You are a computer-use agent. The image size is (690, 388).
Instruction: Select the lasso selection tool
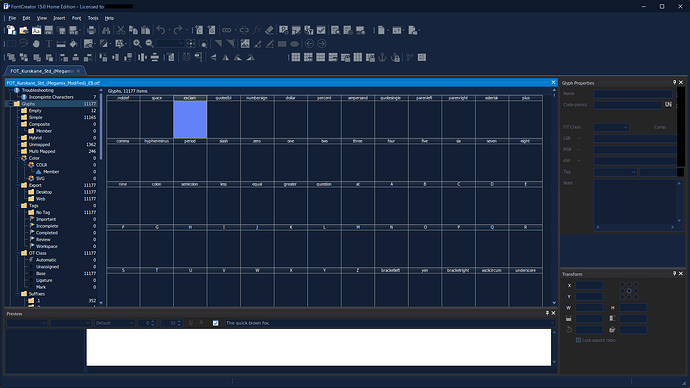24,44
